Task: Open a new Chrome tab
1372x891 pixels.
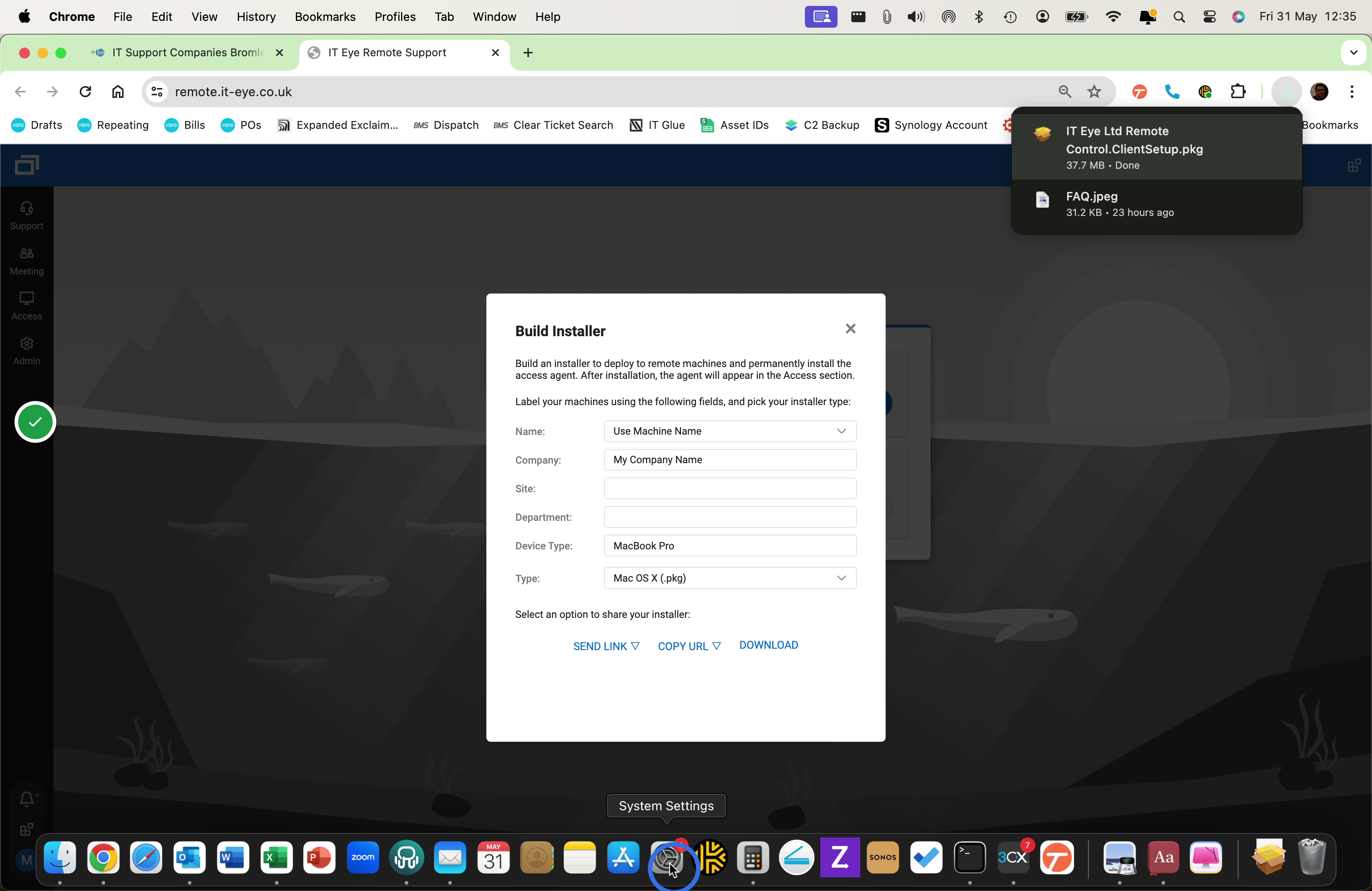Action: pyautogui.click(x=528, y=53)
